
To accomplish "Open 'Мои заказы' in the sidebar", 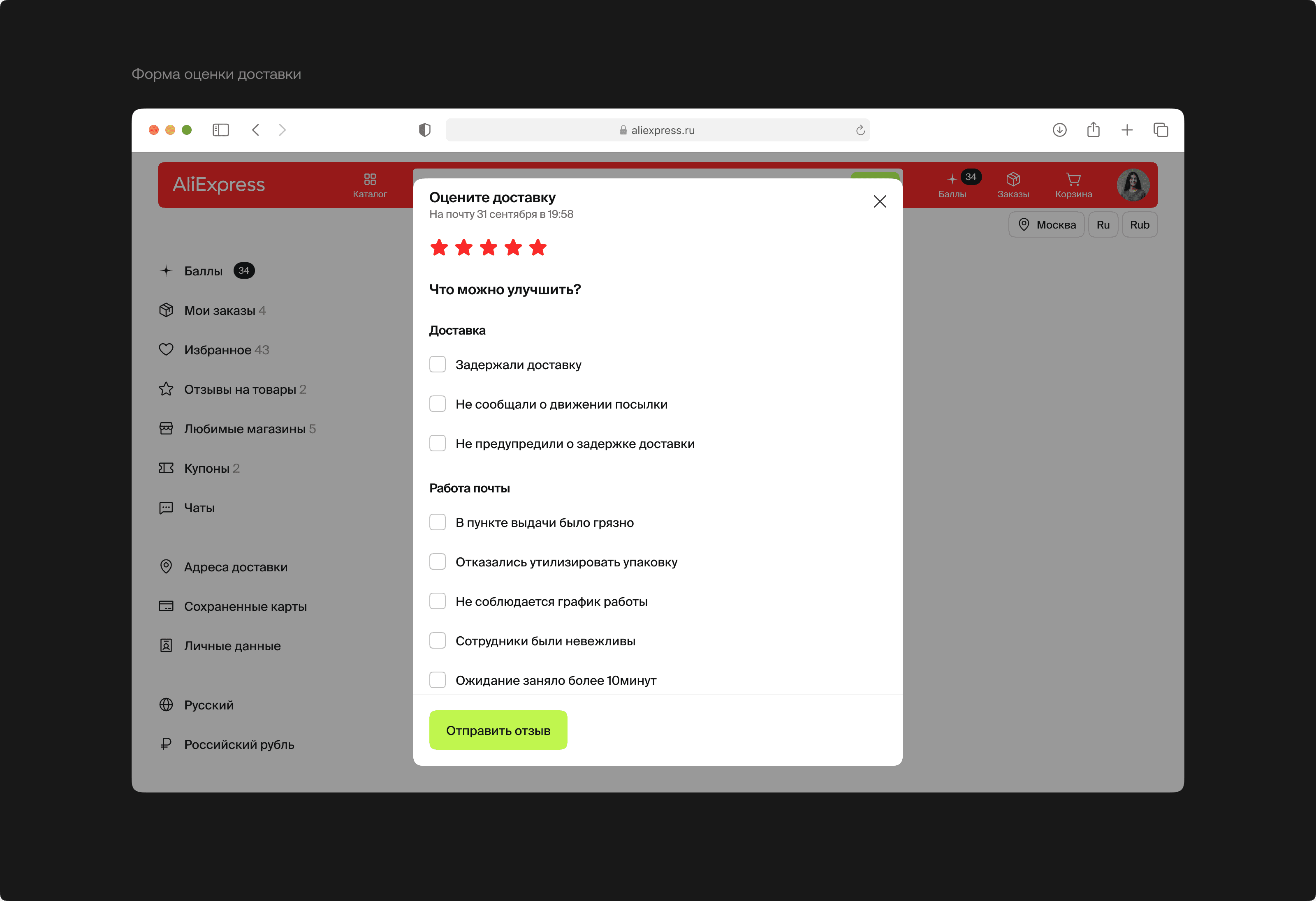I will [212, 311].
